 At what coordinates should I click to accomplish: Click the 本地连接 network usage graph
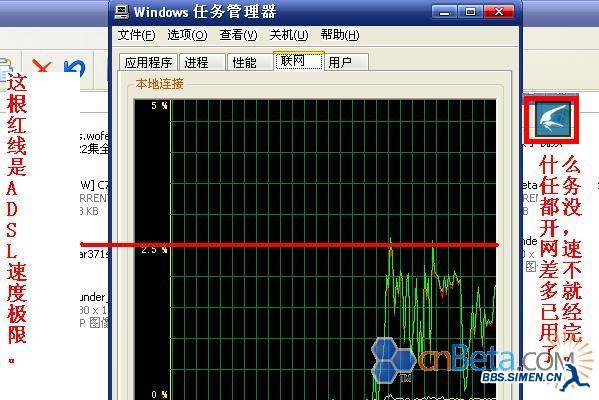pos(315,249)
